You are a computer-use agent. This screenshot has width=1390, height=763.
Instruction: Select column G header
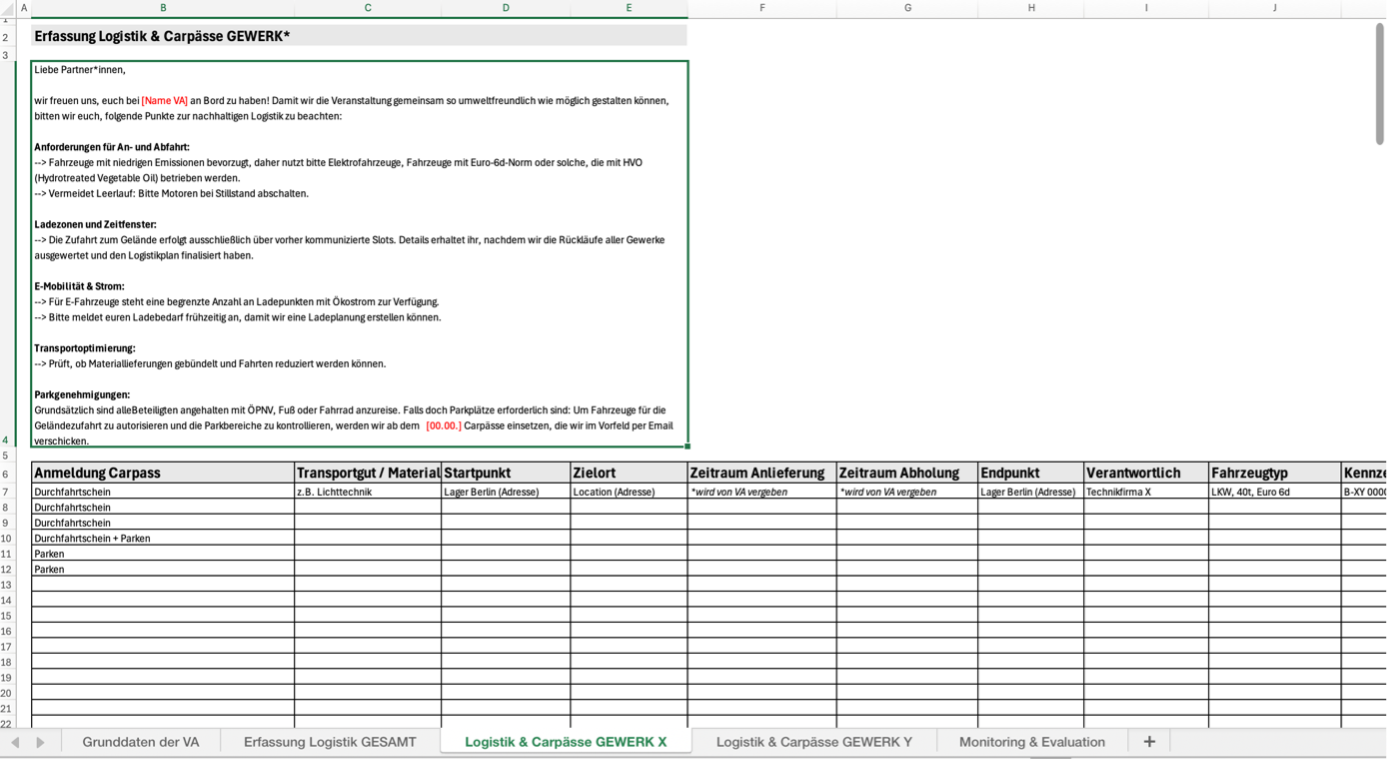908,8
